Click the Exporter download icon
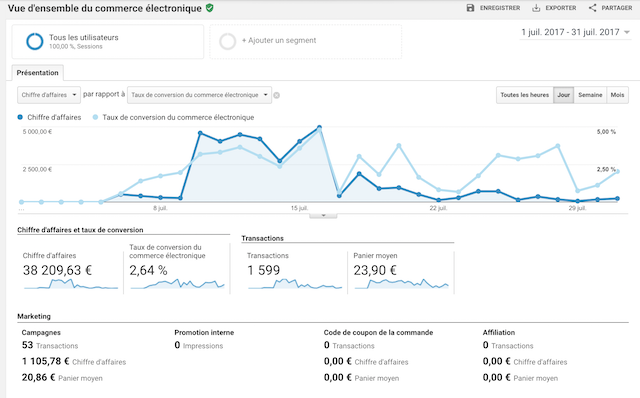 coord(536,8)
